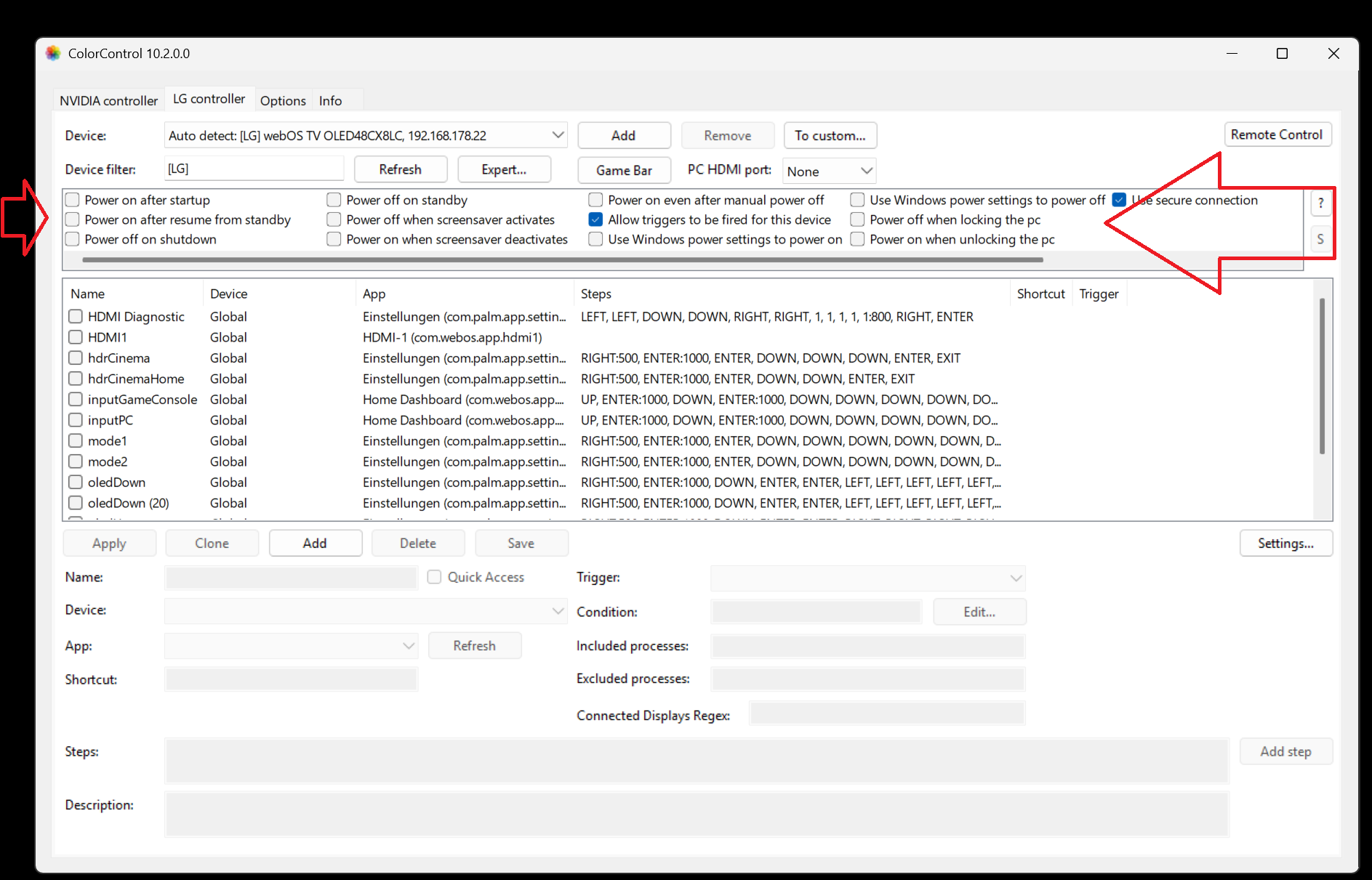Click the Trigger column header
This screenshot has height=880, width=1372.
click(1099, 294)
